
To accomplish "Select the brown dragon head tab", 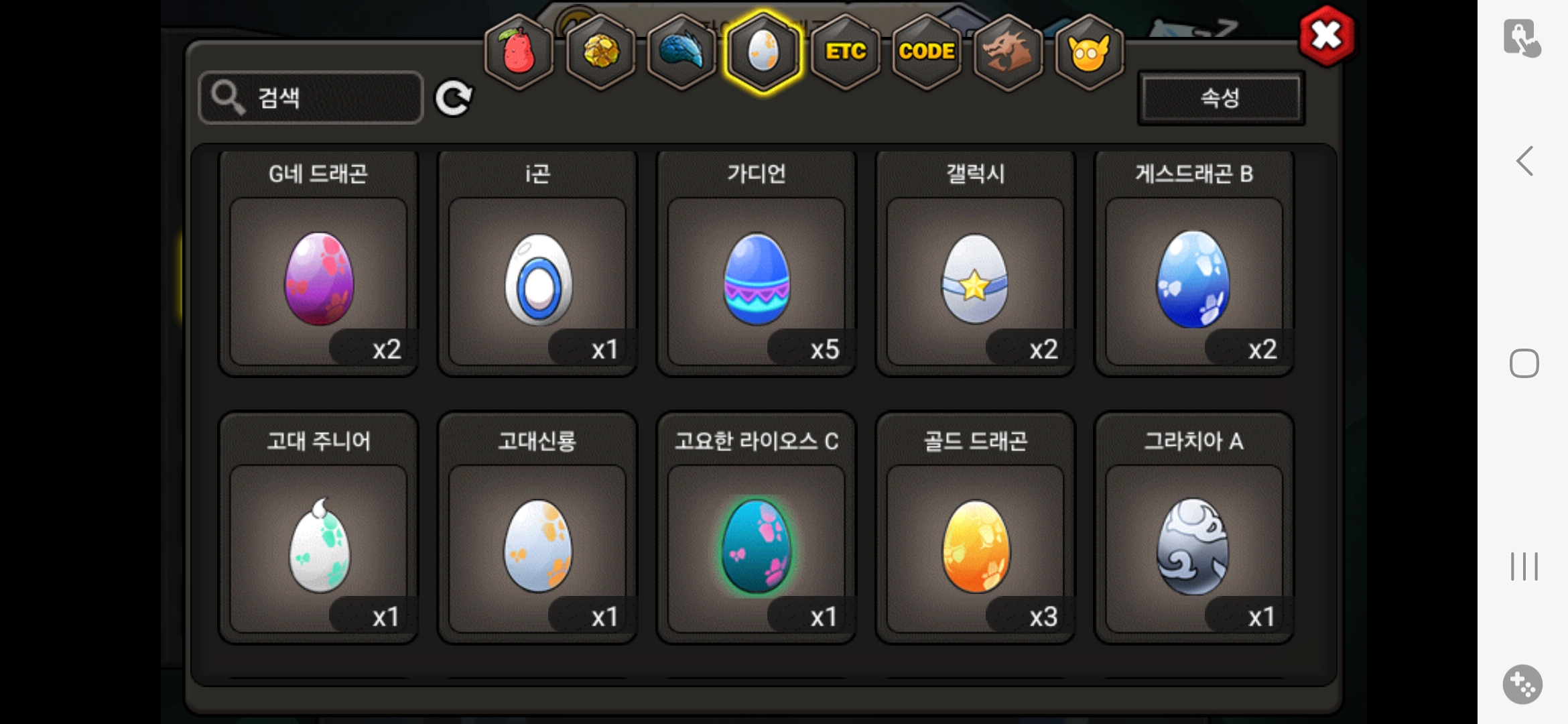I will pyautogui.click(x=1008, y=52).
